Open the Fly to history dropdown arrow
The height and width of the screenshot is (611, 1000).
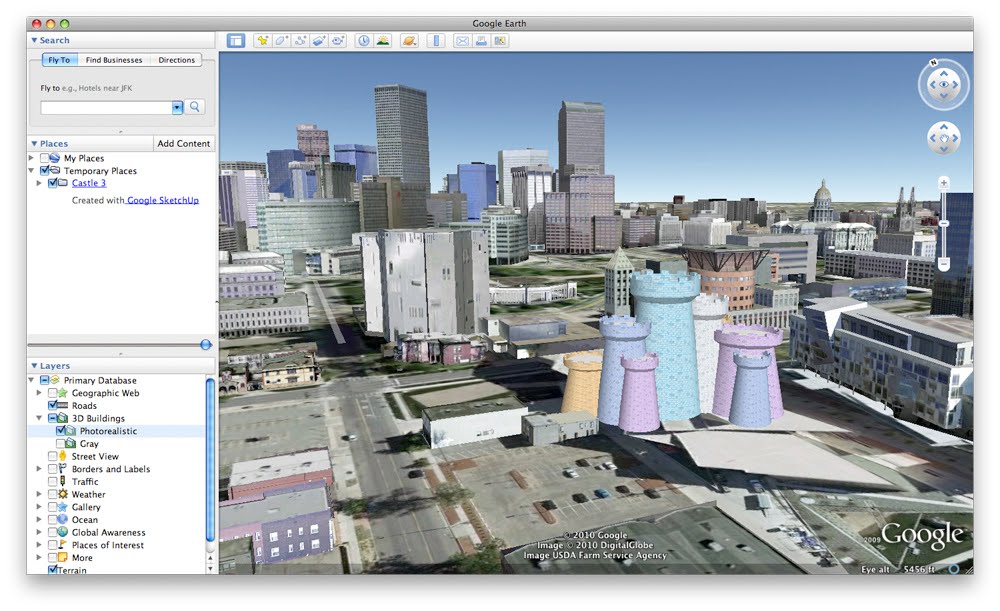177,107
